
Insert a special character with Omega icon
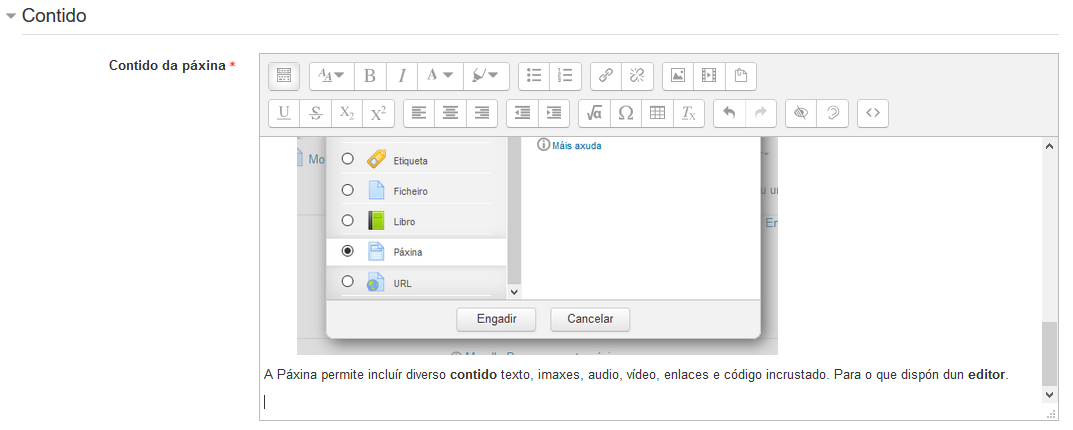pyautogui.click(x=626, y=113)
